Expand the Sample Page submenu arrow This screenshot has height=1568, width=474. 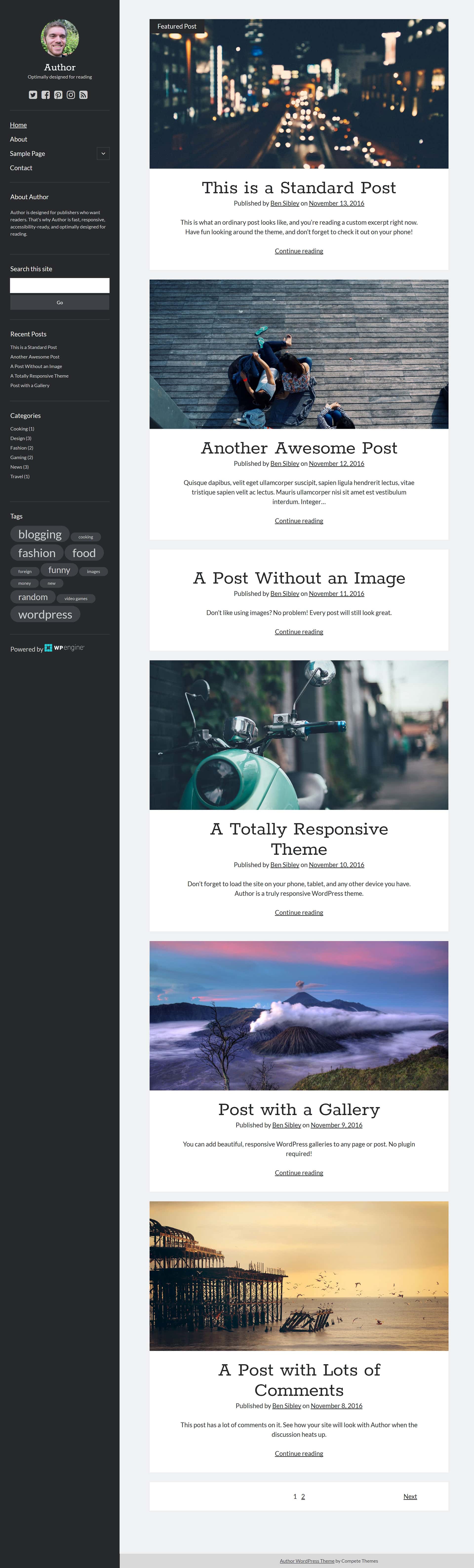(103, 153)
